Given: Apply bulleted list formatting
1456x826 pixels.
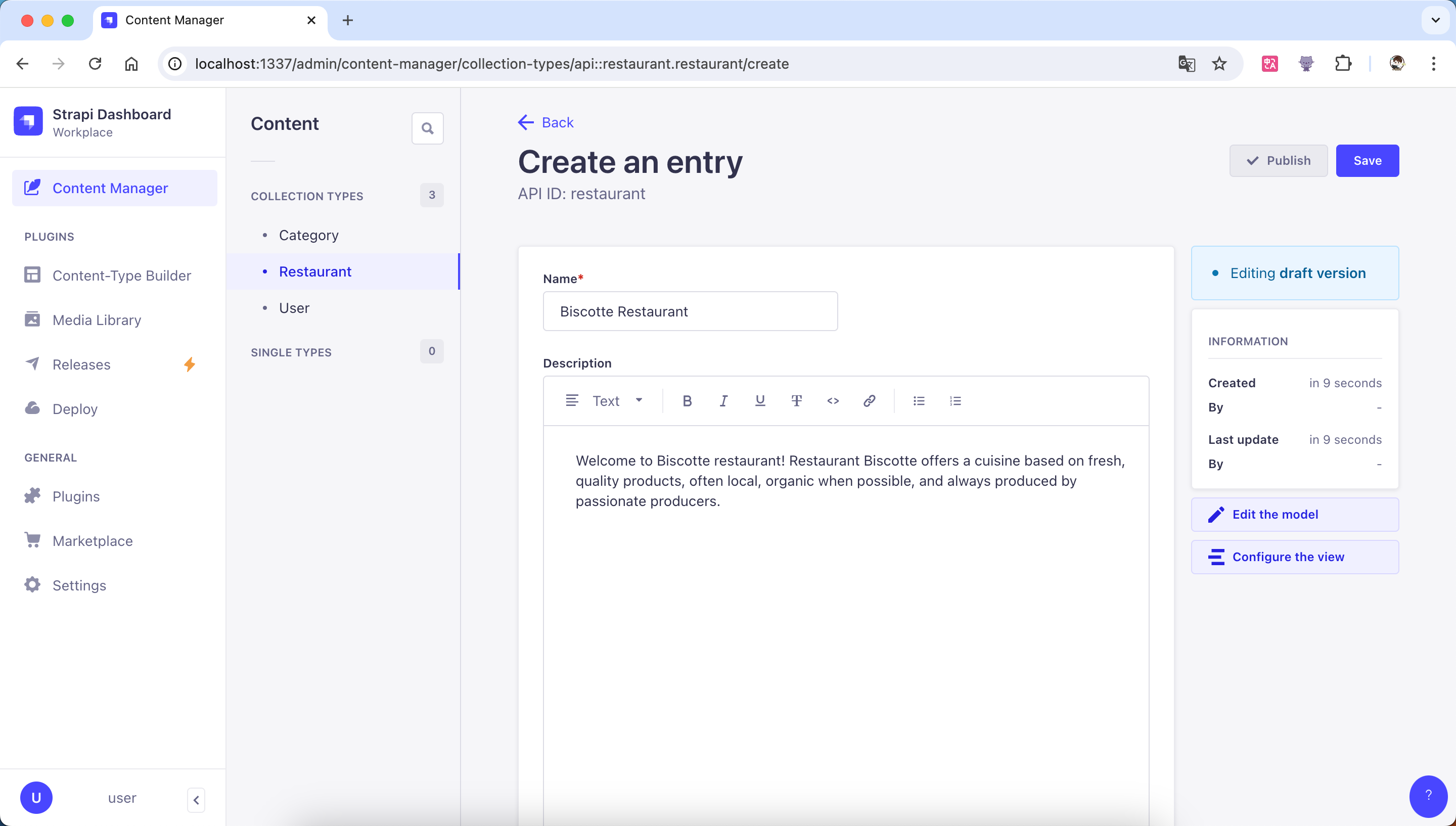Looking at the screenshot, I should (919, 401).
